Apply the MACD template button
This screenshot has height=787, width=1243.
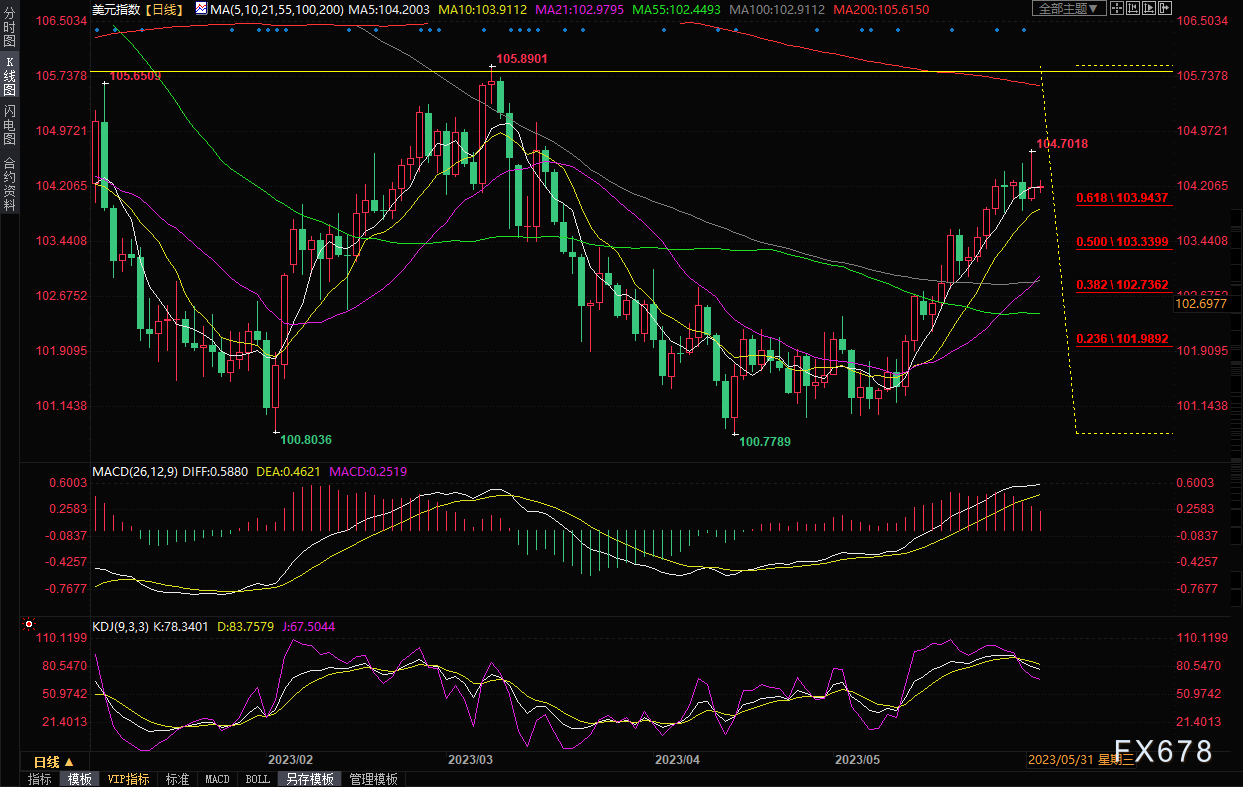(217, 779)
